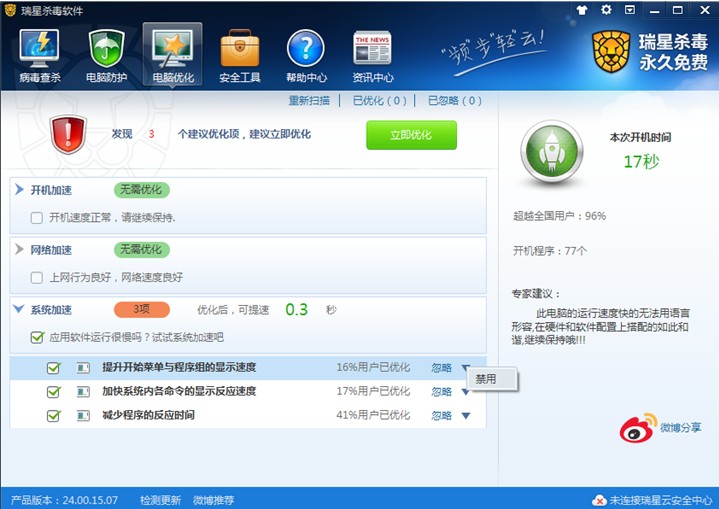Click 忽略 for 提升开始菜单与程序组的显示速度
Screen dimensions: 719x509
[442, 368]
